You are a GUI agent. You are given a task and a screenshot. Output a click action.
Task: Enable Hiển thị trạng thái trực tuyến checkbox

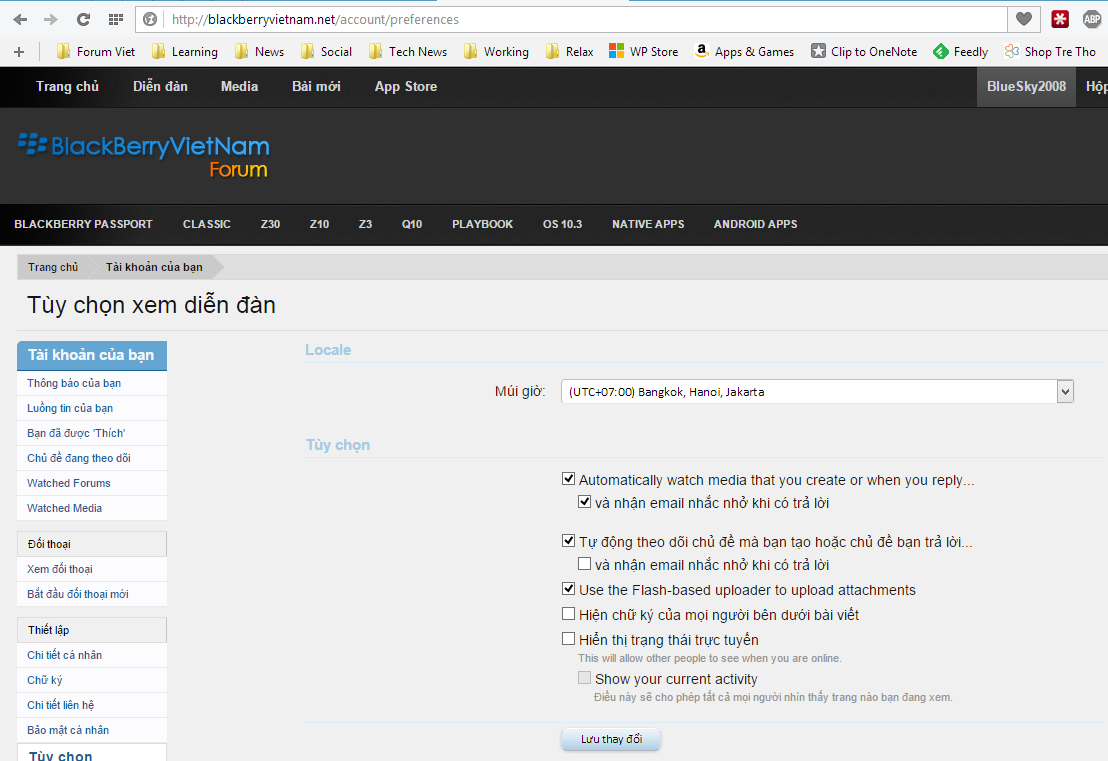(568, 639)
